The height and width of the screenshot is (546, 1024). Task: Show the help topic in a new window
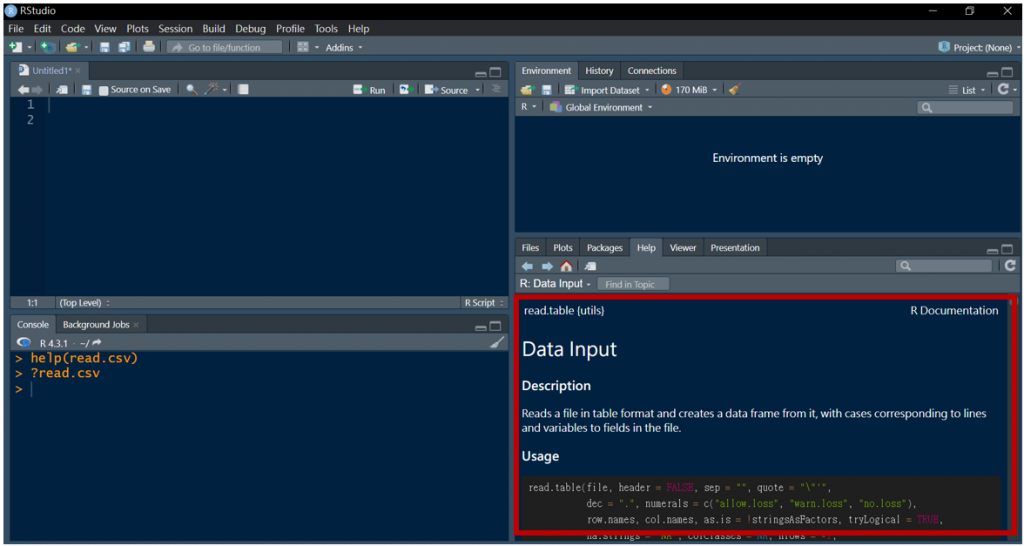[x=590, y=266]
